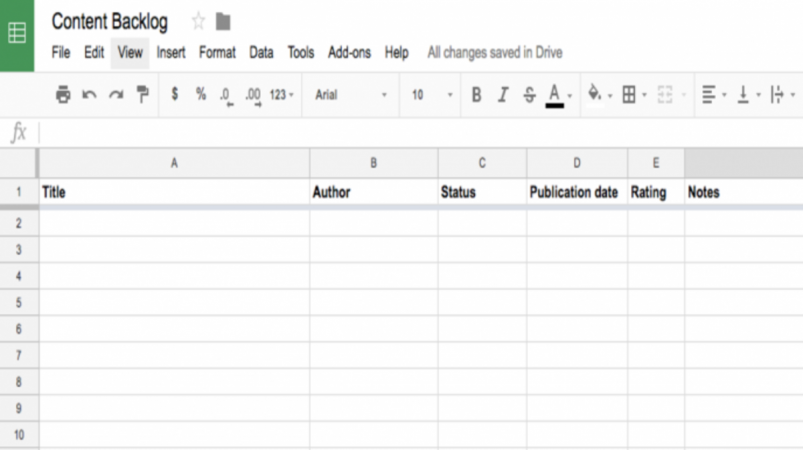Viewport: 803px width, 450px height.
Task: Click the Redo arrow
Action: coord(116,95)
